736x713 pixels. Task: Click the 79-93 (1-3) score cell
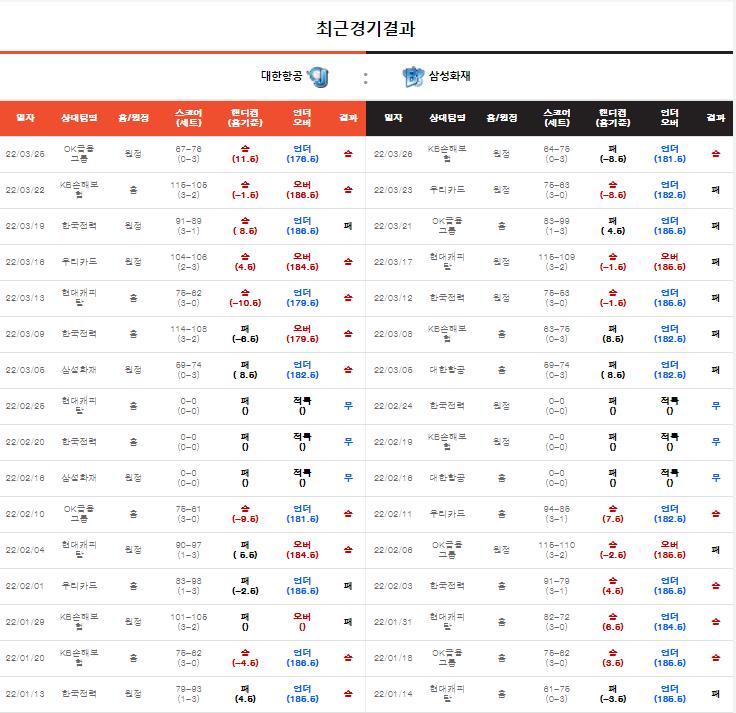189,694
